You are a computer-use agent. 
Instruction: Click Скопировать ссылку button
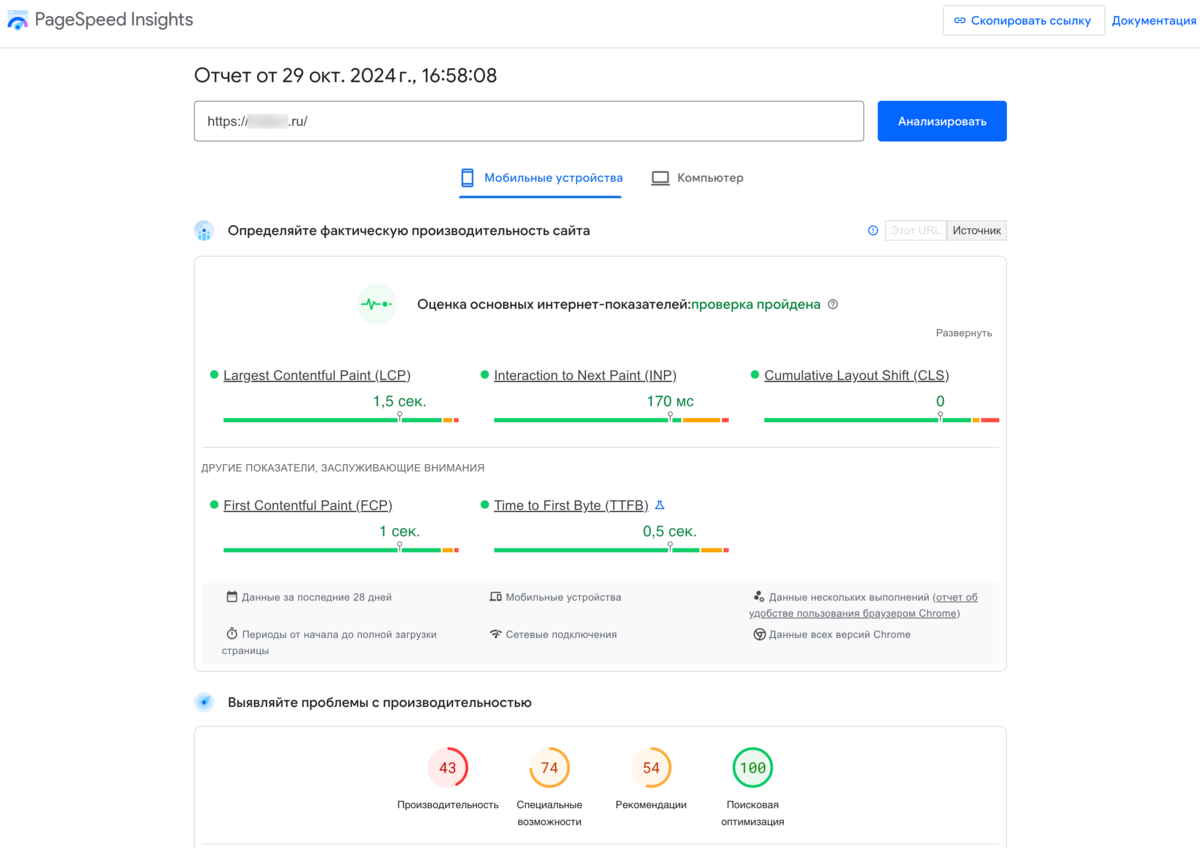pos(1024,20)
